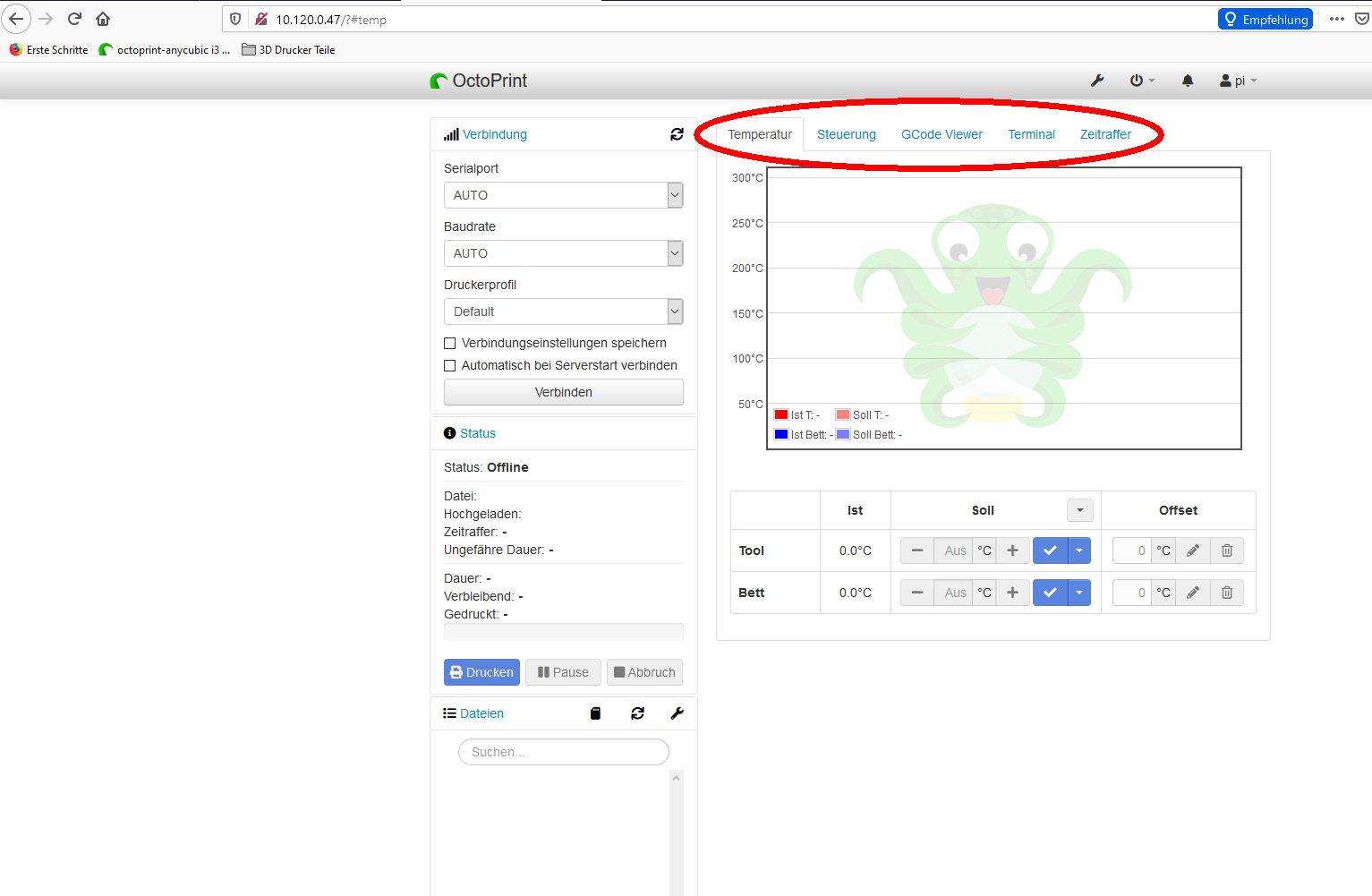
Task: Open the system power menu
Action: tap(1141, 81)
